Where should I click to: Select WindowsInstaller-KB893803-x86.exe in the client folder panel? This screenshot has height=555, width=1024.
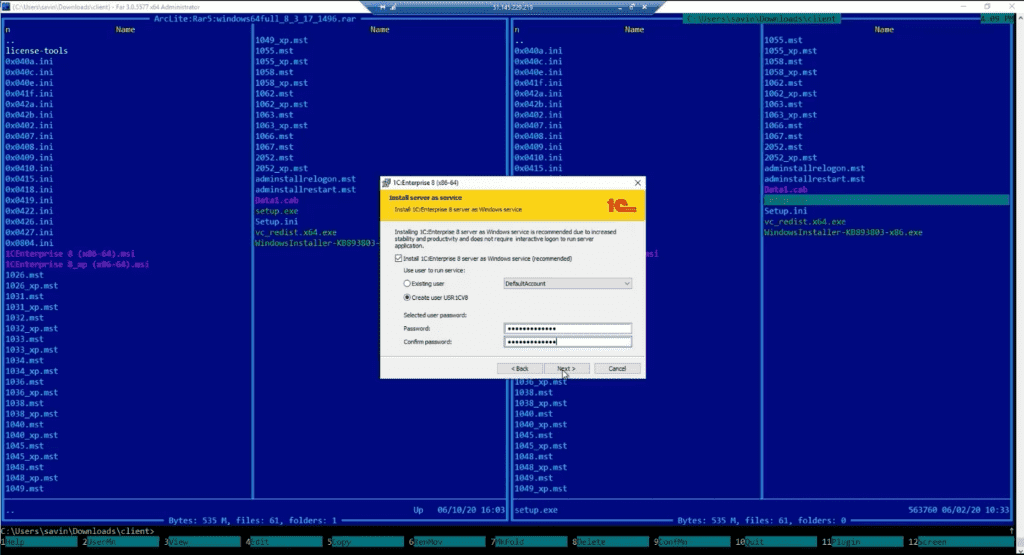click(843, 232)
